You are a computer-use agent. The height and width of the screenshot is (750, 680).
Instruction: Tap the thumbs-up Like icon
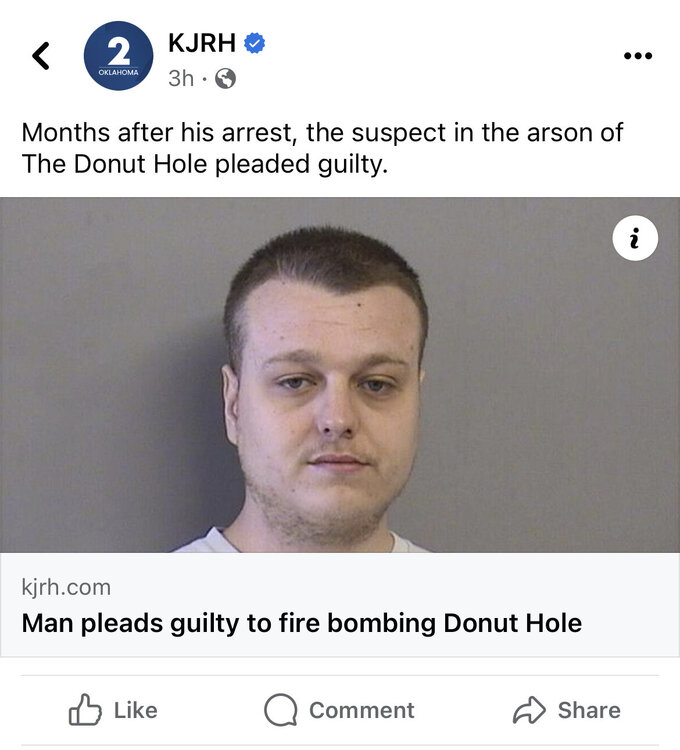pos(86,710)
